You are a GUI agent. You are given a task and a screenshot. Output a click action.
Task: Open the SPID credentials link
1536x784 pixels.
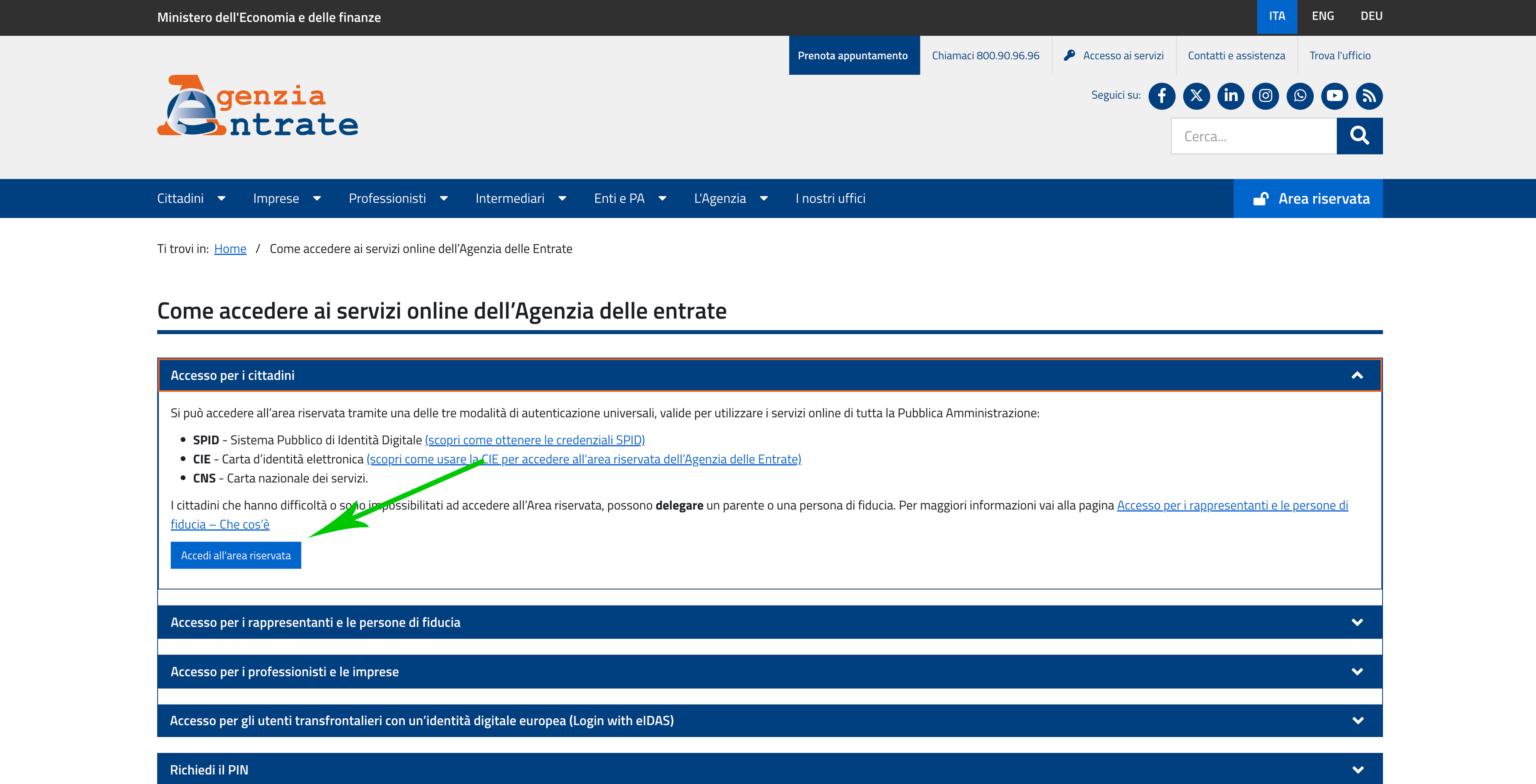click(534, 440)
